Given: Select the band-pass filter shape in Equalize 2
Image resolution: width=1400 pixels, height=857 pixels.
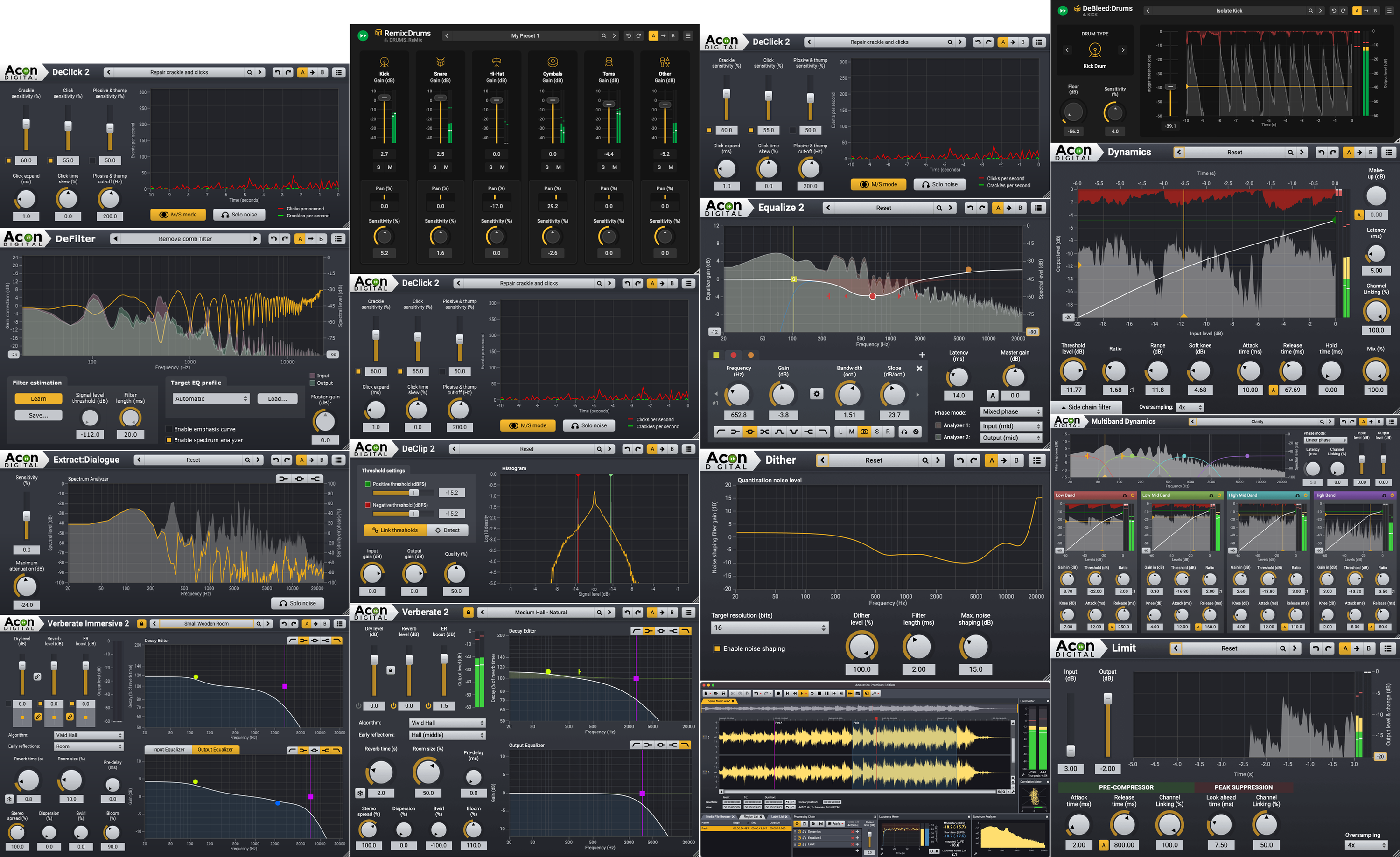Looking at the screenshot, I should [x=779, y=432].
